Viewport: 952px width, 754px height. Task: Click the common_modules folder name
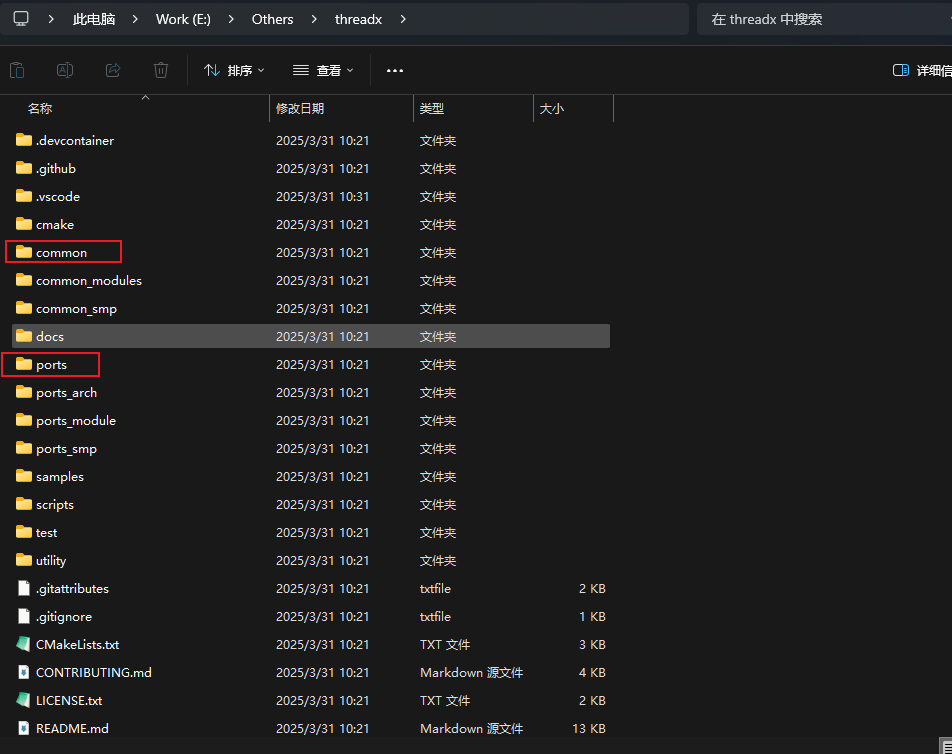(89, 280)
